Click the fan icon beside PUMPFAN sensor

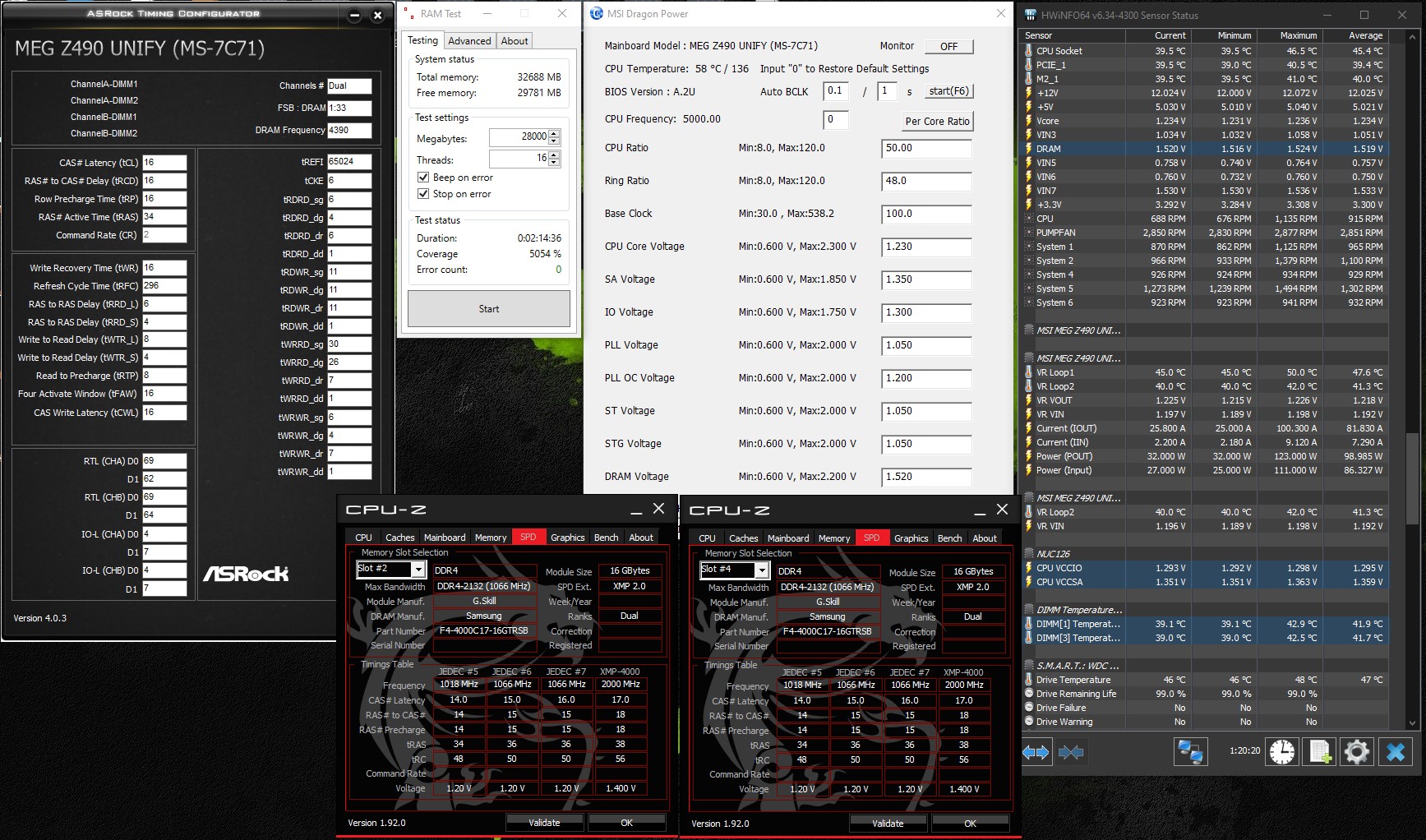[x=1029, y=233]
